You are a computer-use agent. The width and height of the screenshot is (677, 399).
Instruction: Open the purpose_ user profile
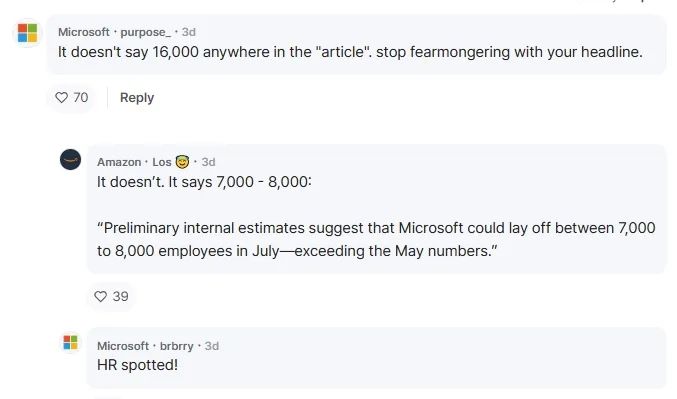coord(146,32)
